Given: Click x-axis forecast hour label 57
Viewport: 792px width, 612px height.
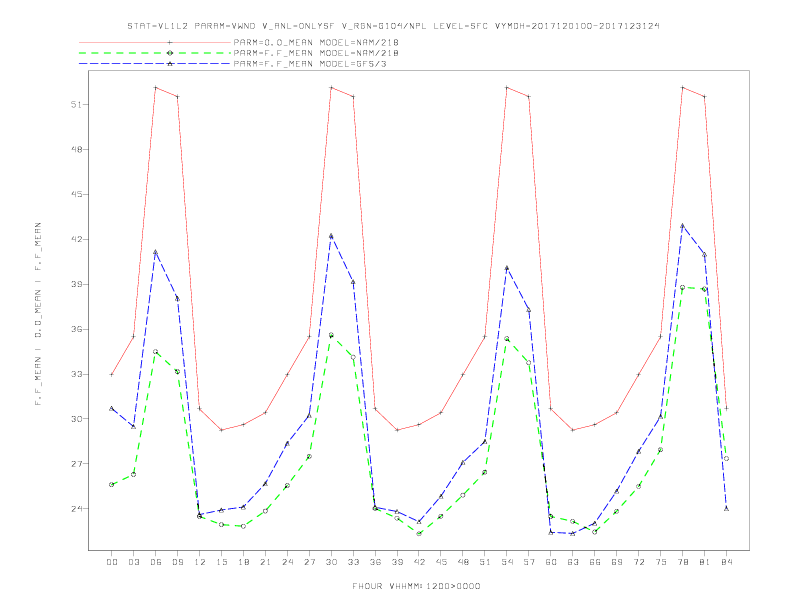Looking at the screenshot, I should click(x=529, y=562).
